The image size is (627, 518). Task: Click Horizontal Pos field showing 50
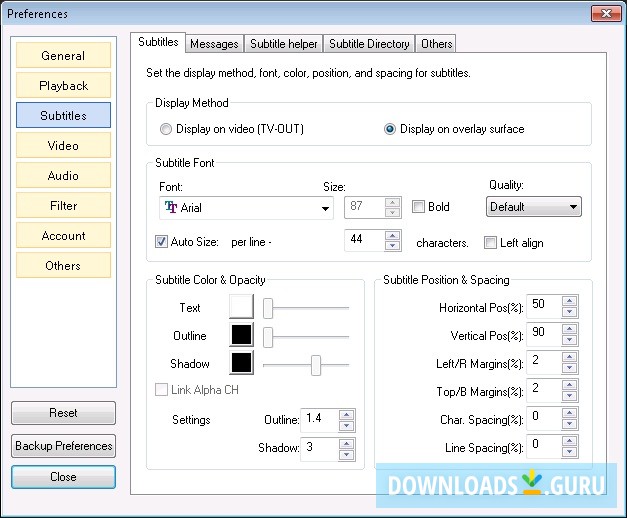(x=544, y=306)
